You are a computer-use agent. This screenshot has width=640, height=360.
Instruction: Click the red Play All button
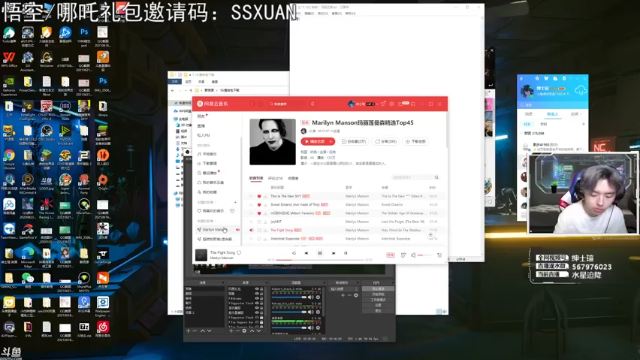click(x=314, y=142)
